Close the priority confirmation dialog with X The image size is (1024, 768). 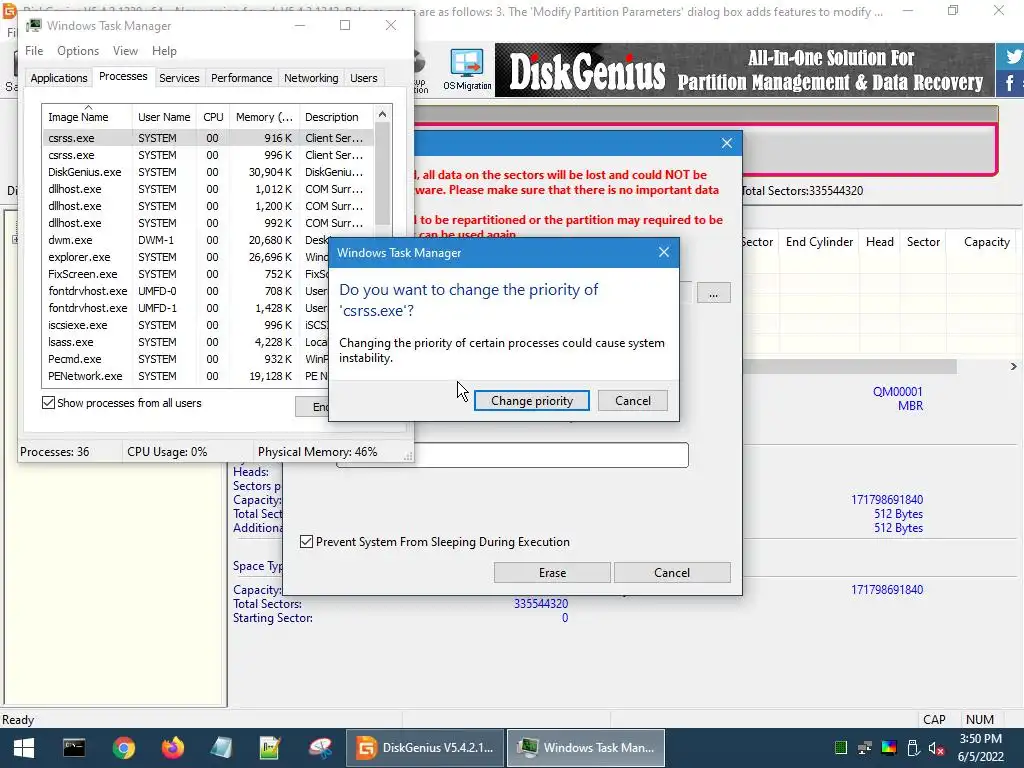(x=664, y=252)
